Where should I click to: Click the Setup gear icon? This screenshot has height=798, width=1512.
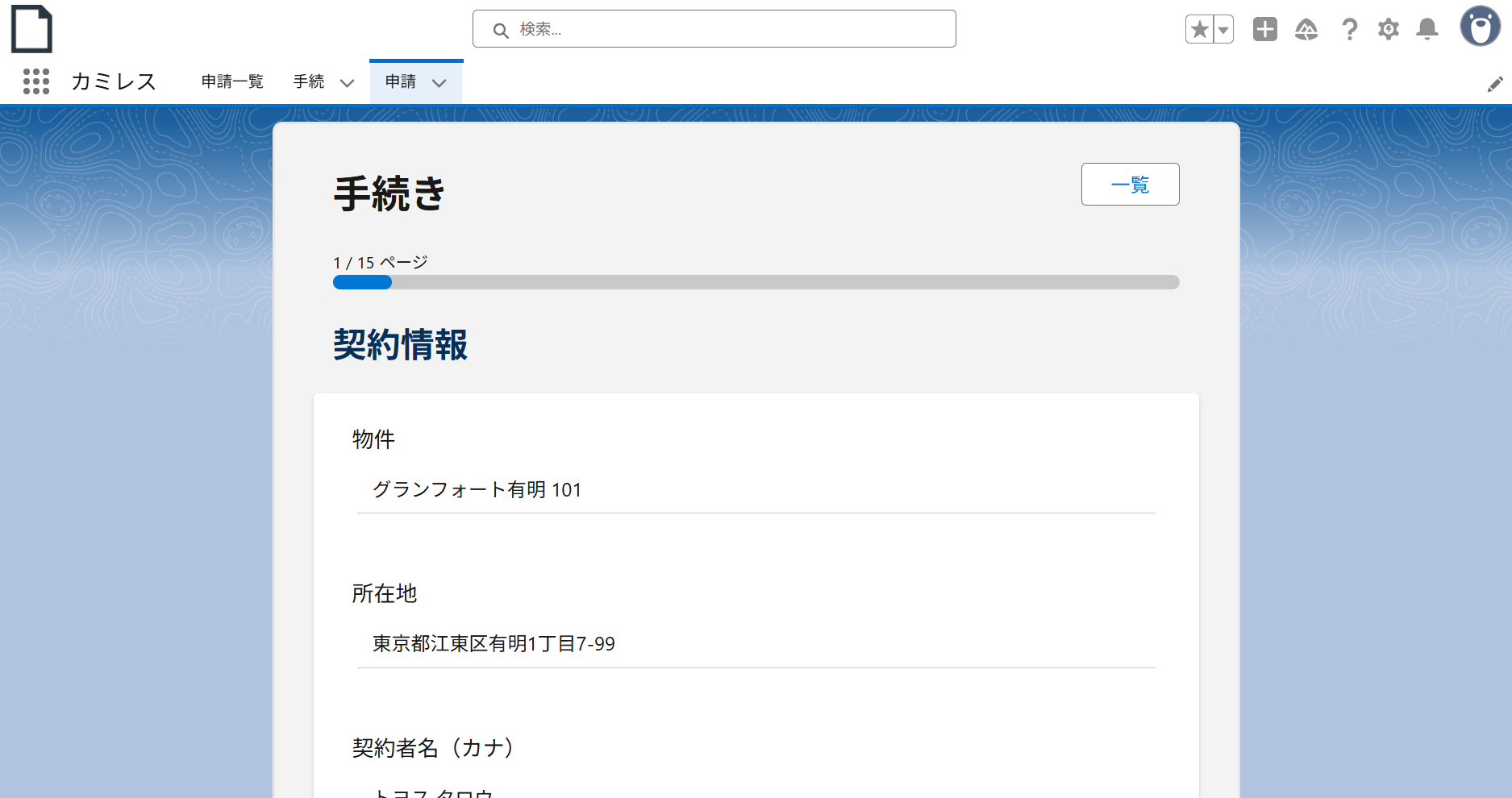click(1389, 28)
